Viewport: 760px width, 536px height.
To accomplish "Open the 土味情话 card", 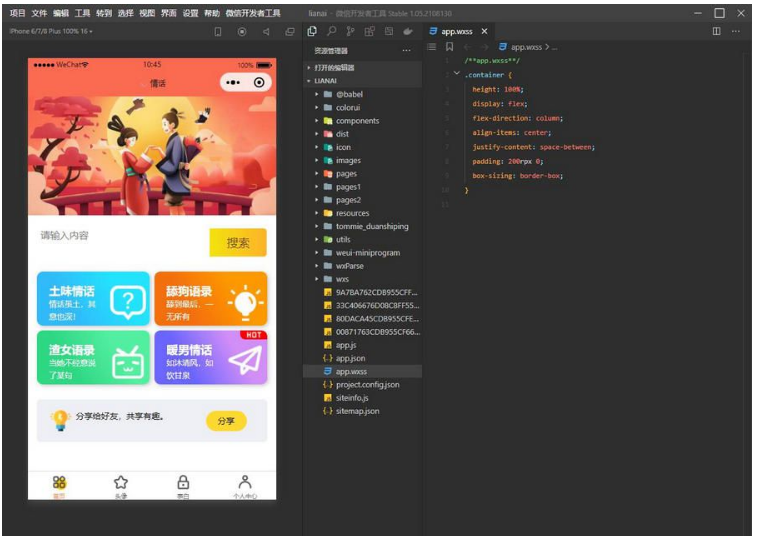I will 93,299.
